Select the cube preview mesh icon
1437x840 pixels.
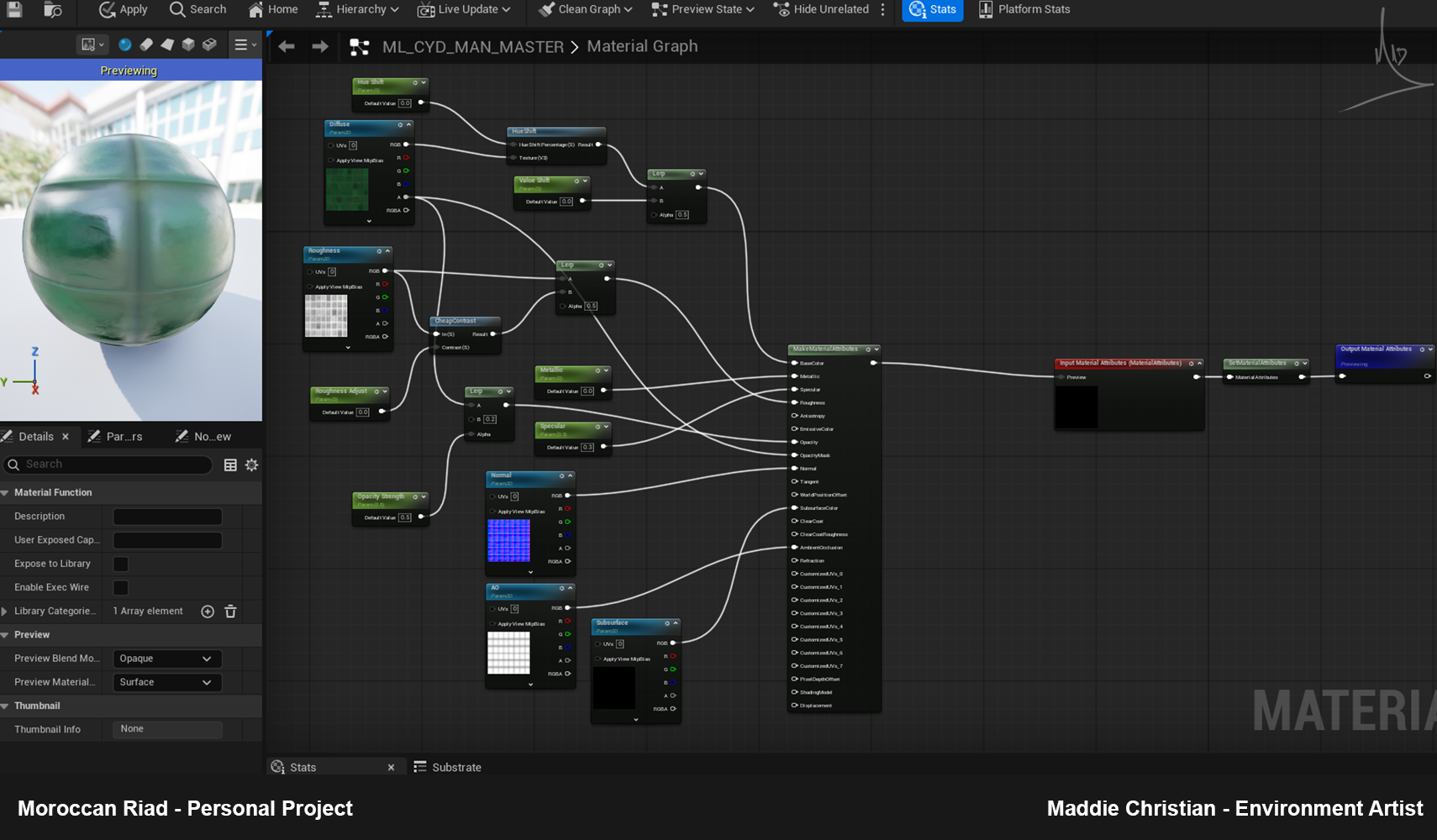(x=188, y=45)
